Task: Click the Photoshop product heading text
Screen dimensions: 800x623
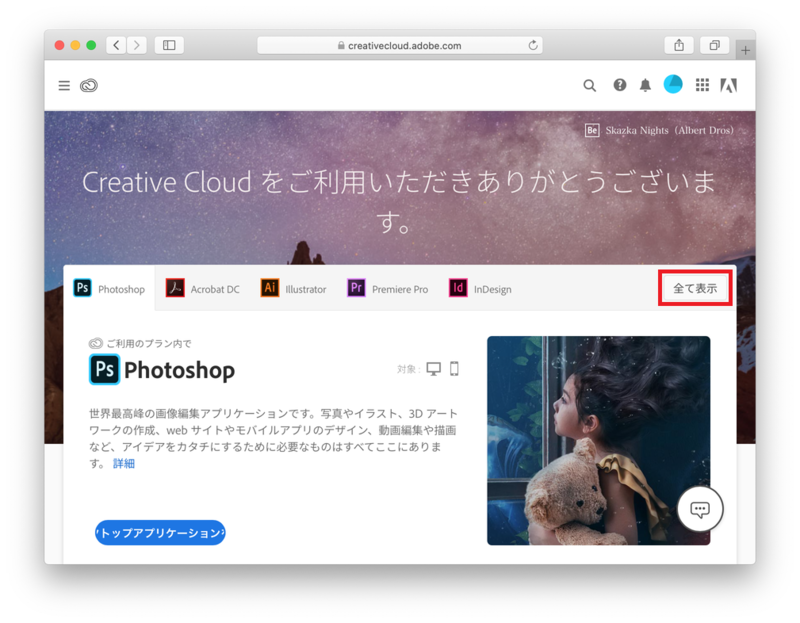Action: pyautogui.click(x=180, y=370)
